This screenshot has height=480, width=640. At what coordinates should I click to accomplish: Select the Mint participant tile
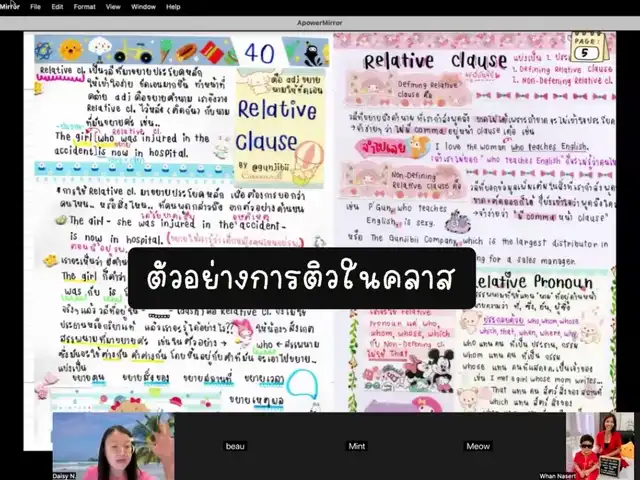pos(357,446)
